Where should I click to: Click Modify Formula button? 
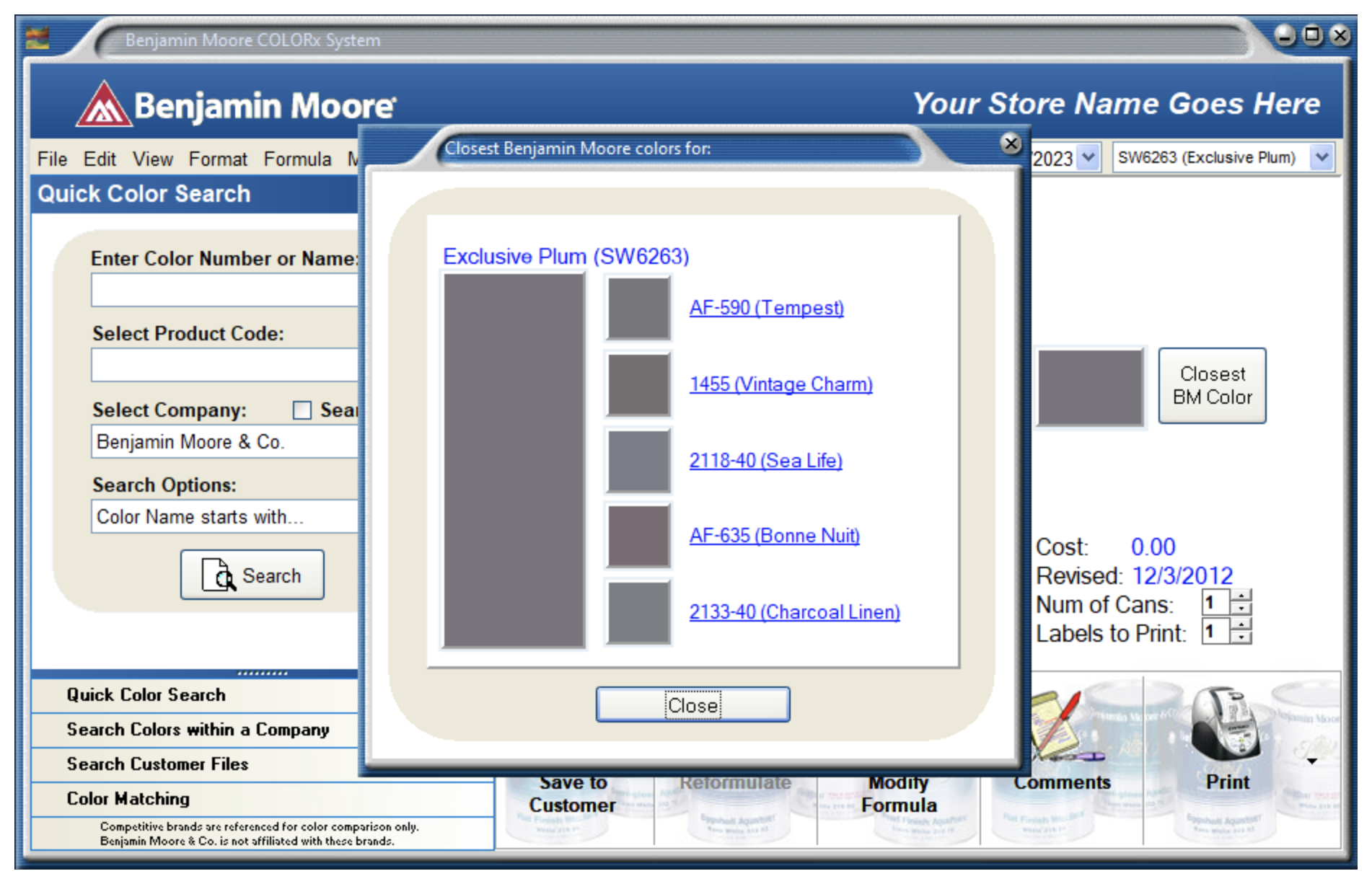tap(898, 794)
